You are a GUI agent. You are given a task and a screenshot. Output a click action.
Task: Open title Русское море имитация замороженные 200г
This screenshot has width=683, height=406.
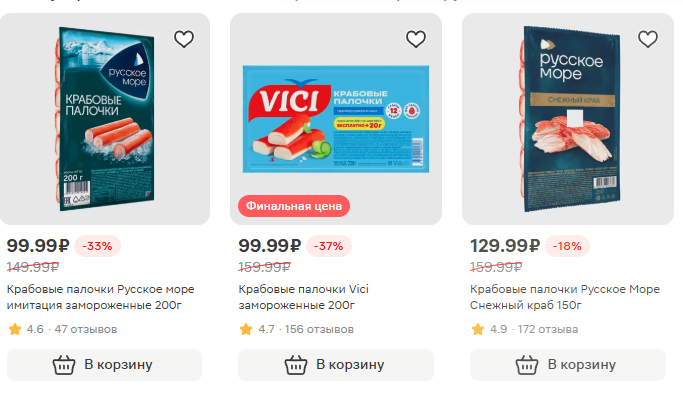101,297
